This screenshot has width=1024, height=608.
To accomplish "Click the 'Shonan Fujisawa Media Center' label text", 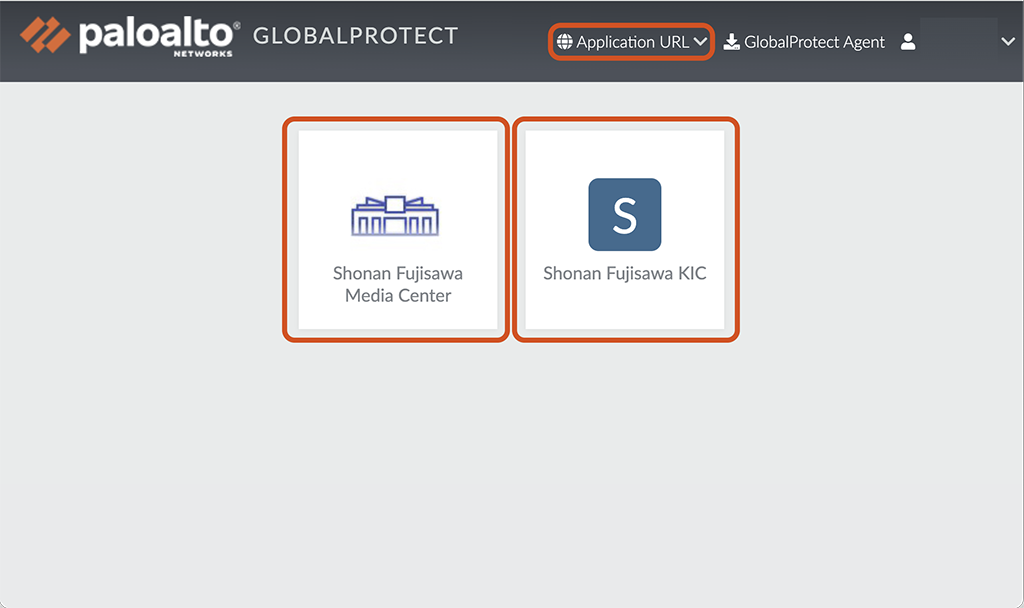I will (398, 284).
